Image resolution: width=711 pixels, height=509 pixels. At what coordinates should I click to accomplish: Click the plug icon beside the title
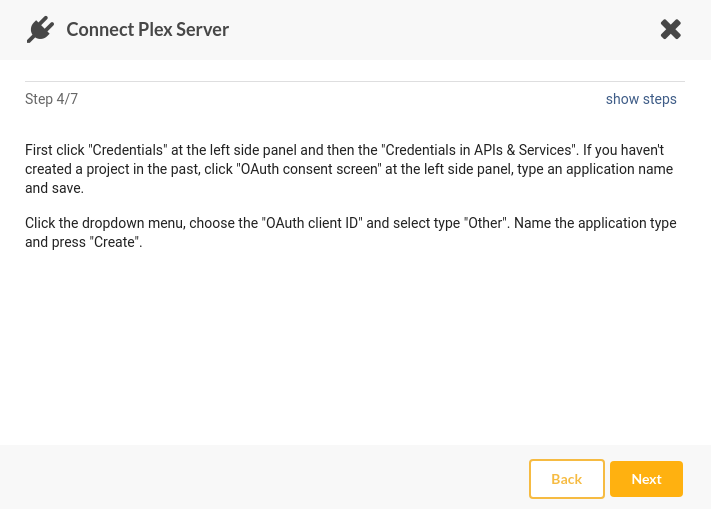[40, 29]
